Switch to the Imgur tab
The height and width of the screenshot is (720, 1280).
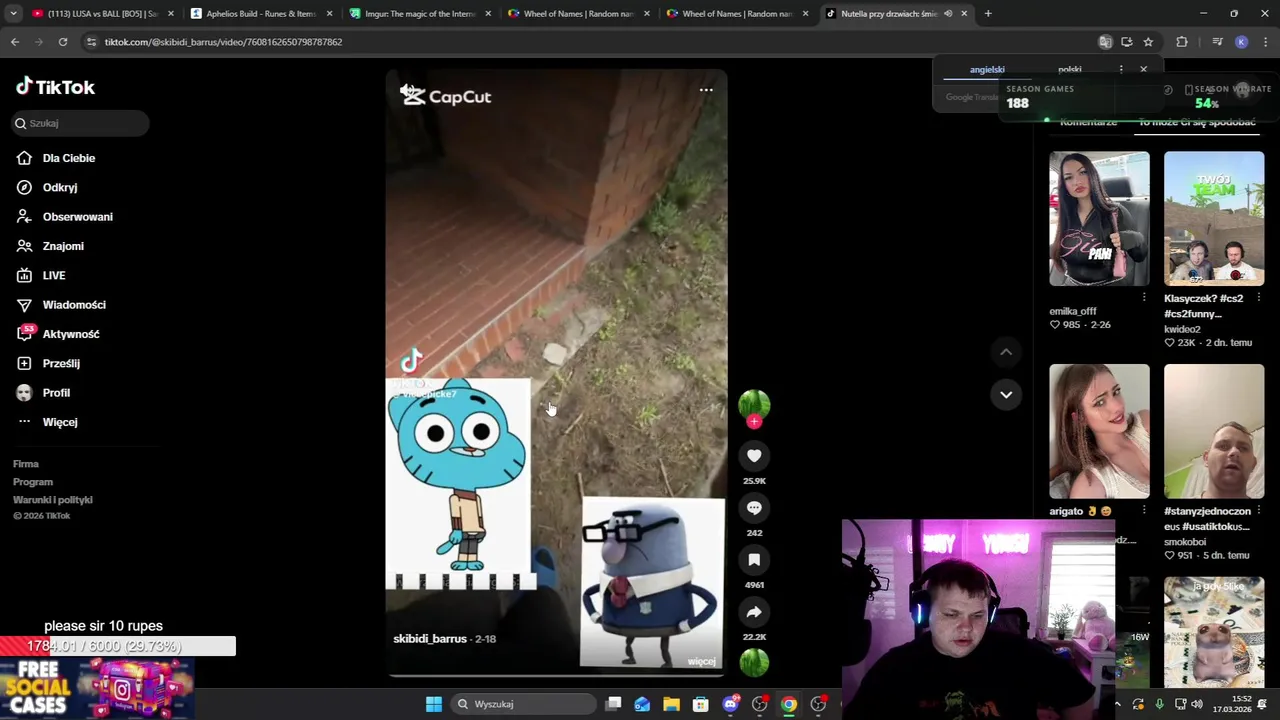(421, 14)
